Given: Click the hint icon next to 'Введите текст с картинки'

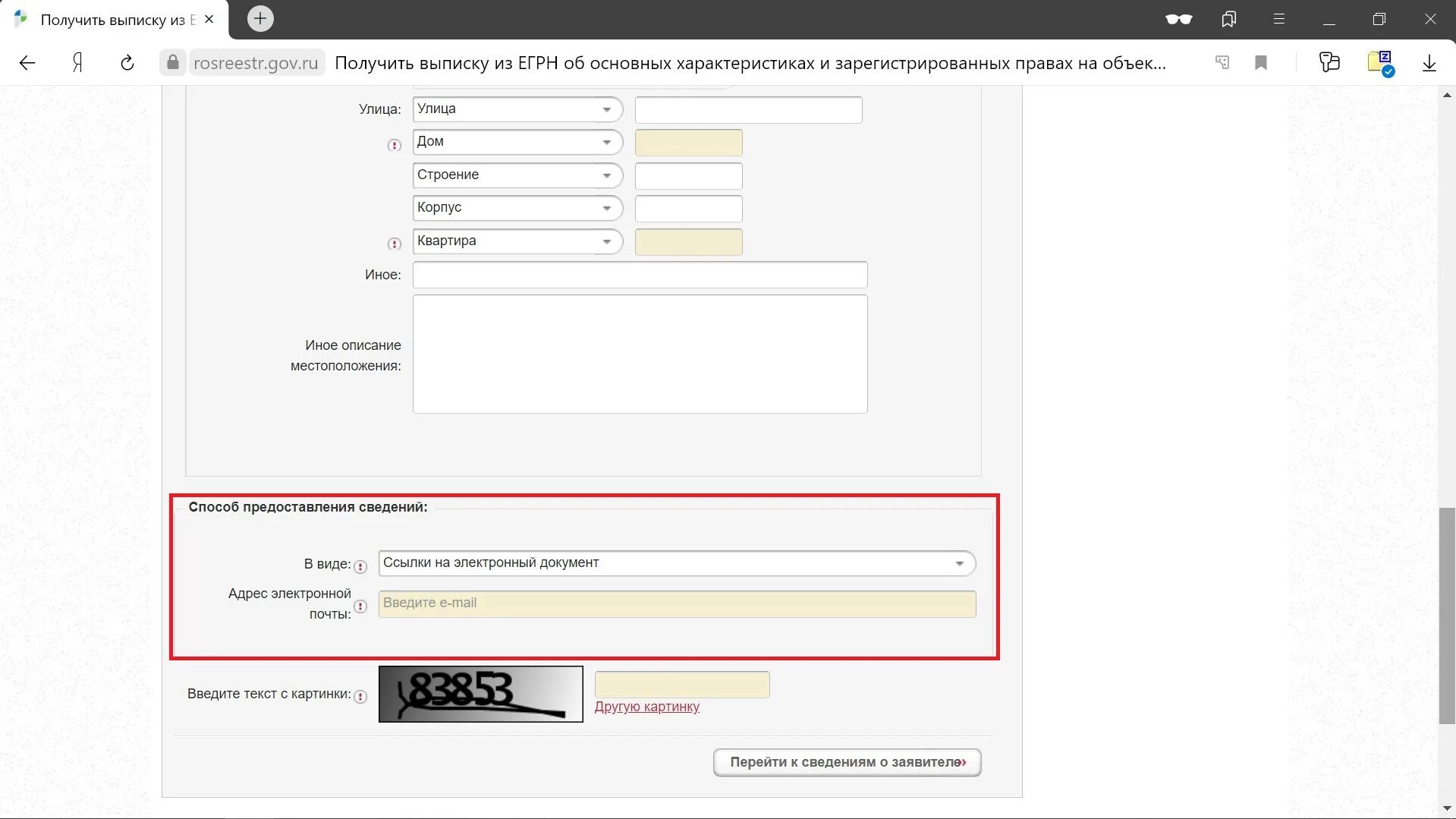Looking at the screenshot, I should point(360,697).
